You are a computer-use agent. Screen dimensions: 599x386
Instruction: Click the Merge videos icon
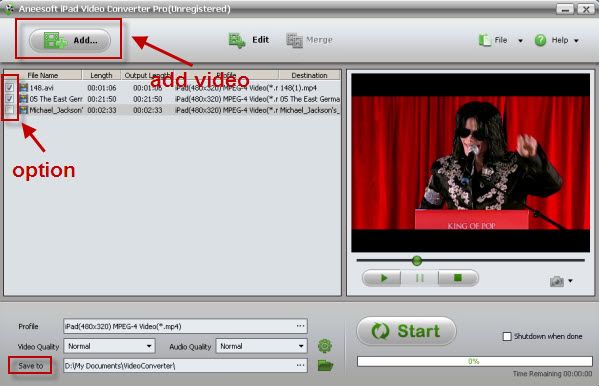[x=294, y=40]
